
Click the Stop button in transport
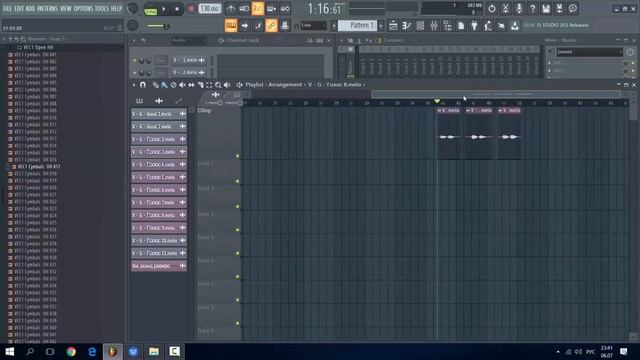pyautogui.click(x=177, y=9)
